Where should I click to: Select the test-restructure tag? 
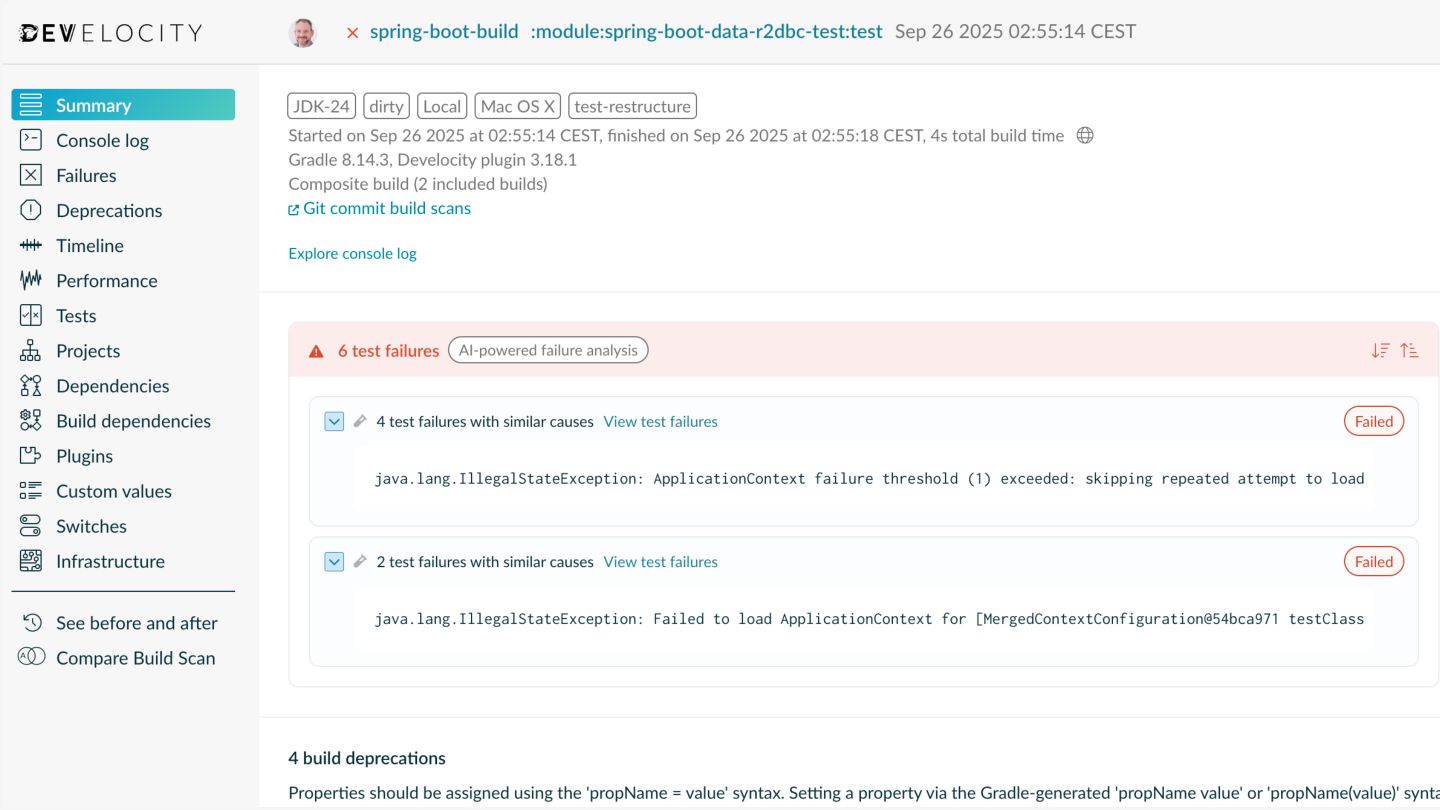(x=633, y=106)
